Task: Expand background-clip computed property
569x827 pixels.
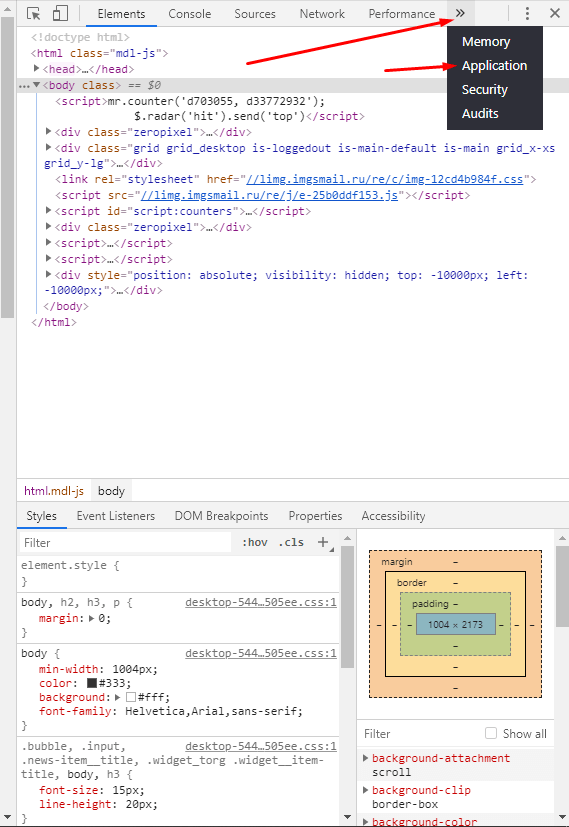Action: click(365, 790)
